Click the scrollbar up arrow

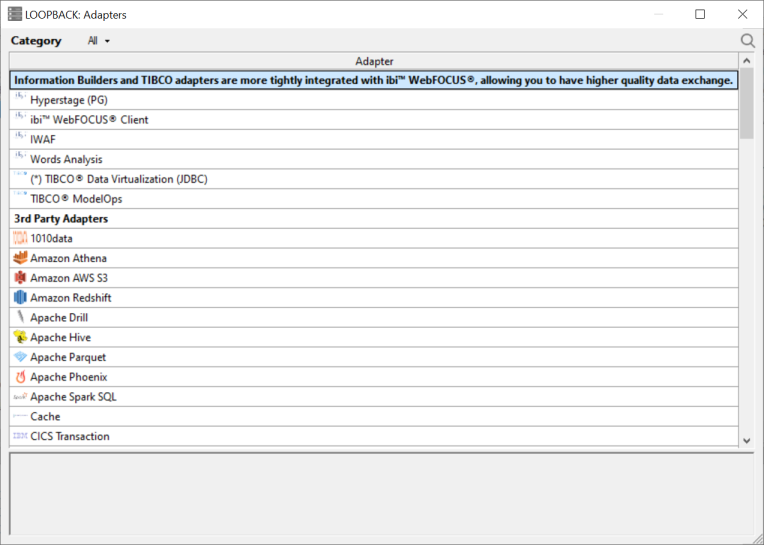tap(746, 61)
